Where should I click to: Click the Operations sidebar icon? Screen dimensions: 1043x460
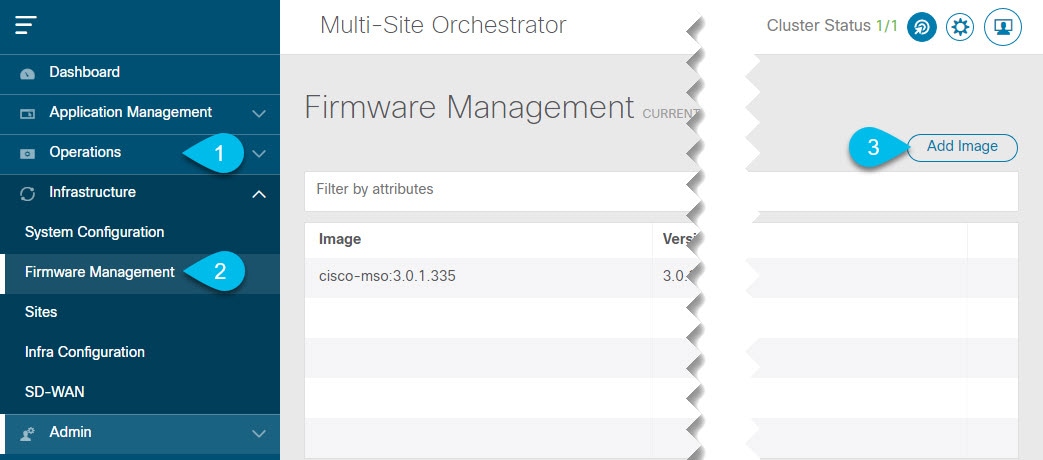27,154
